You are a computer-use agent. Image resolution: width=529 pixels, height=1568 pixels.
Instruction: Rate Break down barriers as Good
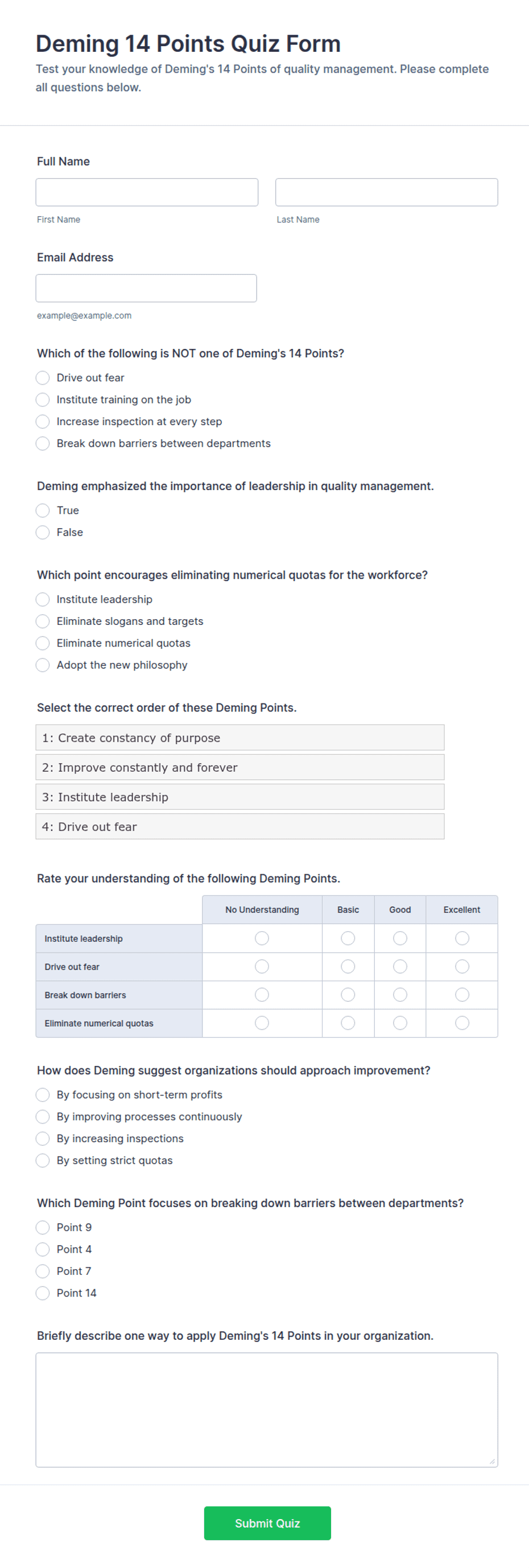(399, 995)
